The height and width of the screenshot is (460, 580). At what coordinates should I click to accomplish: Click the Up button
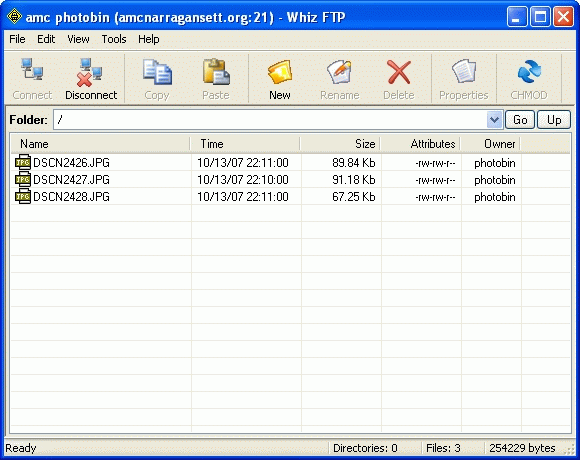pyautogui.click(x=554, y=120)
